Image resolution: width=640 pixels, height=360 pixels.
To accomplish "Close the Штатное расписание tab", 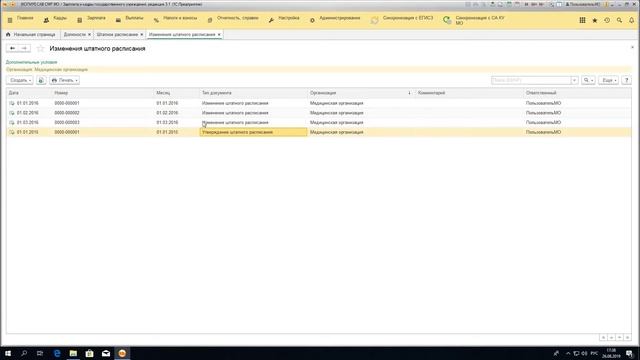I will pyautogui.click(x=142, y=35).
